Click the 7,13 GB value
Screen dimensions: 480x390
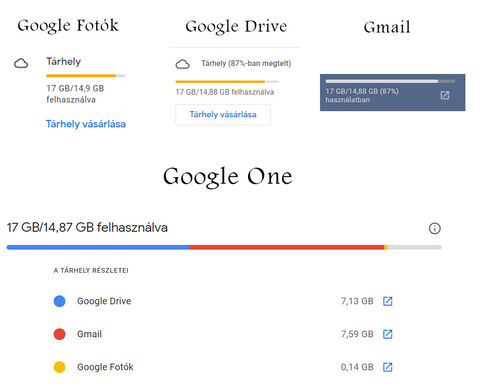(357, 301)
